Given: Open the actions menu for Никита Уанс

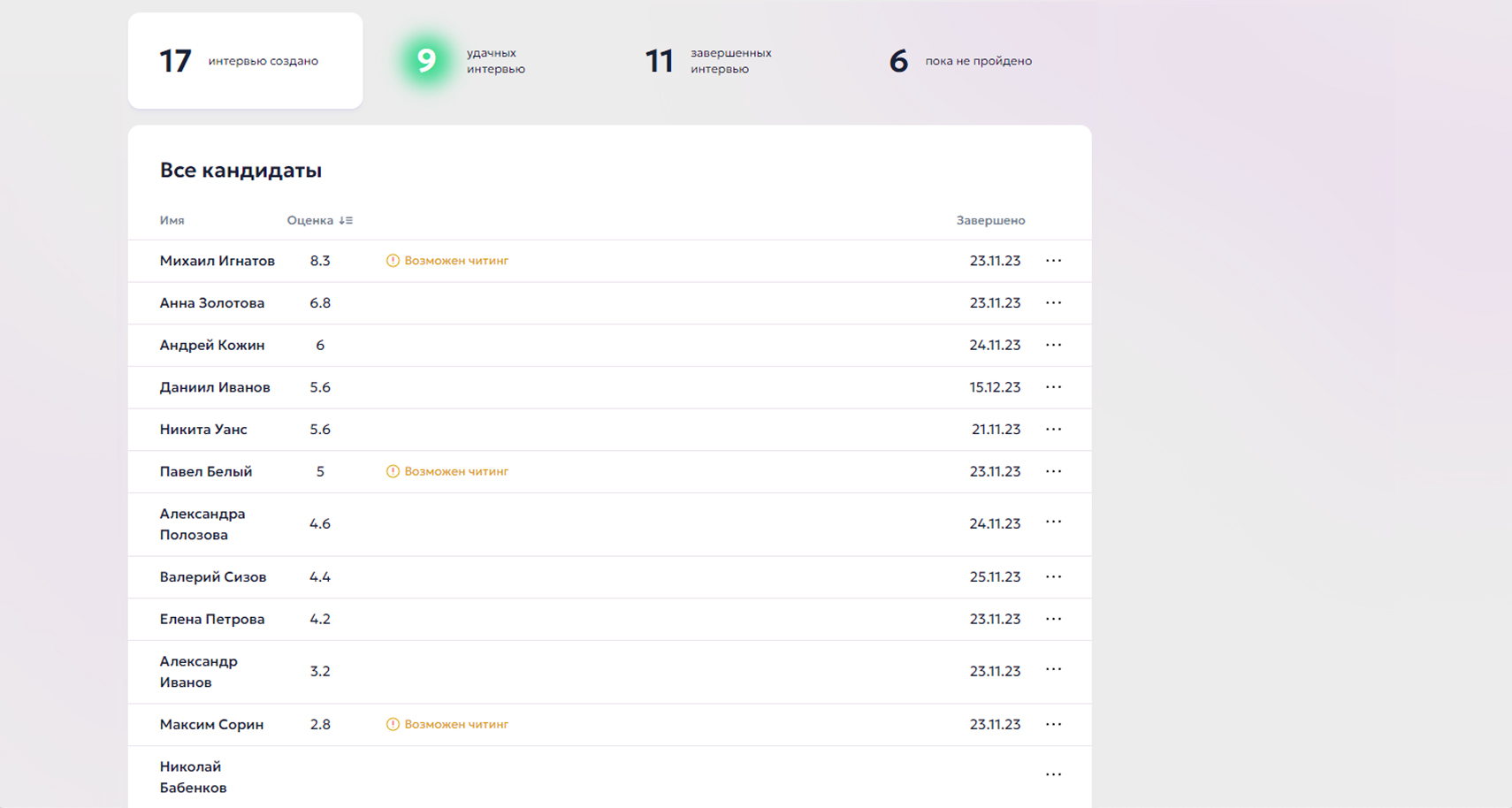Looking at the screenshot, I should [1053, 430].
